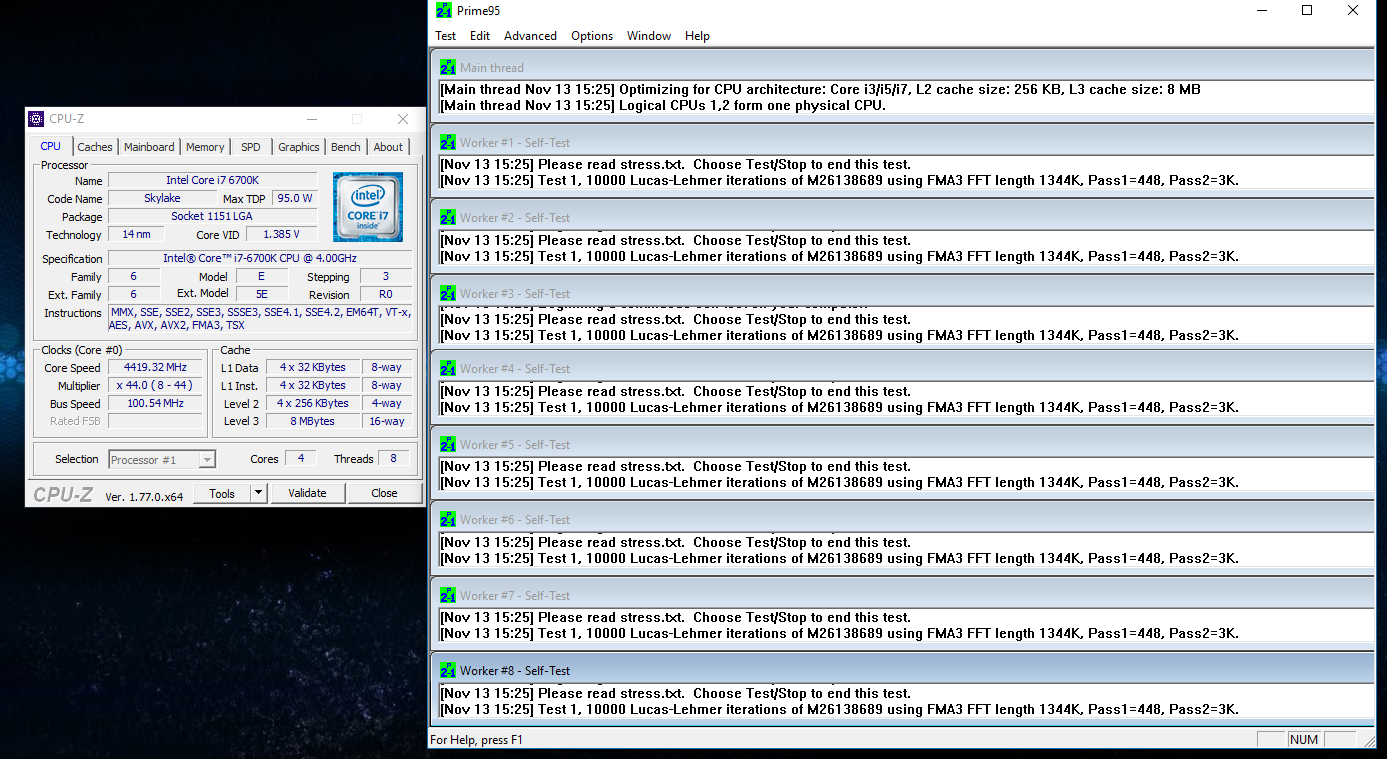Click the Level 2 cache value 4 x 256 KBytes
1387x759 pixels.
click(313, 404)
